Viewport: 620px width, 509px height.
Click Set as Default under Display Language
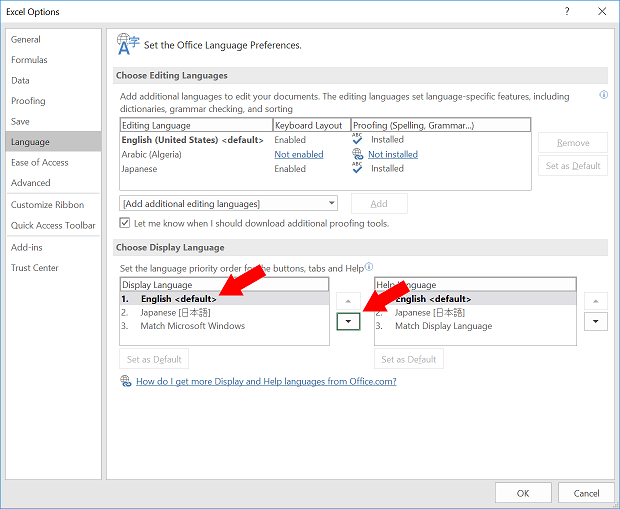coord(154,360)
